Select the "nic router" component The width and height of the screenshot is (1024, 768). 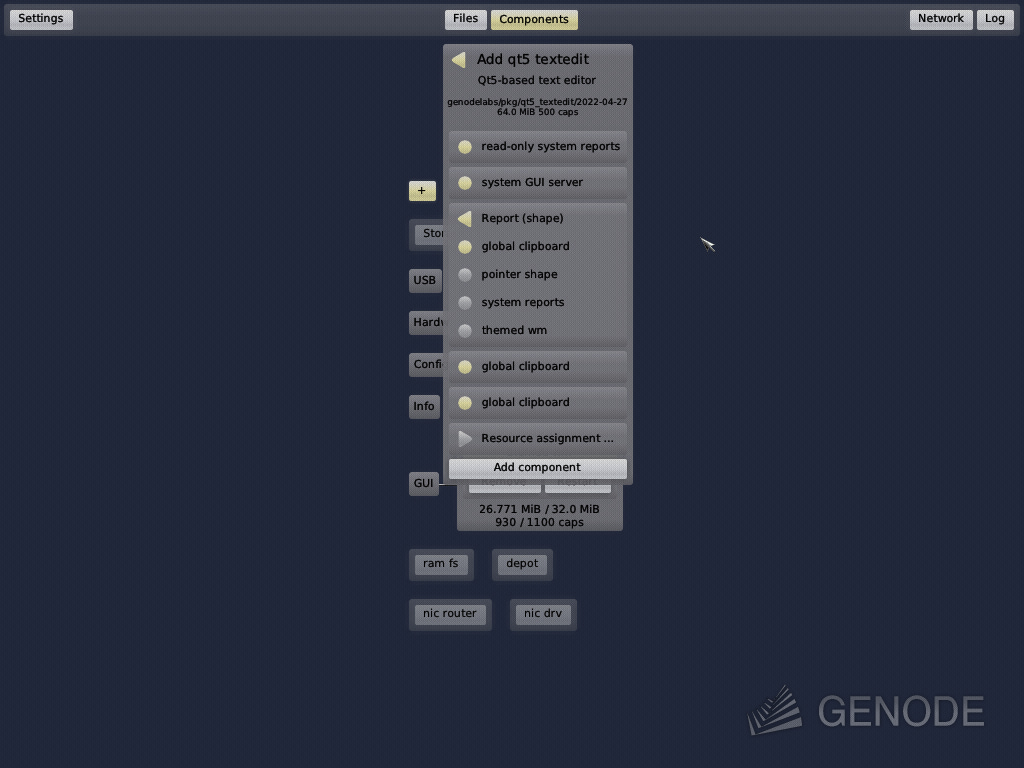(450, 613)
